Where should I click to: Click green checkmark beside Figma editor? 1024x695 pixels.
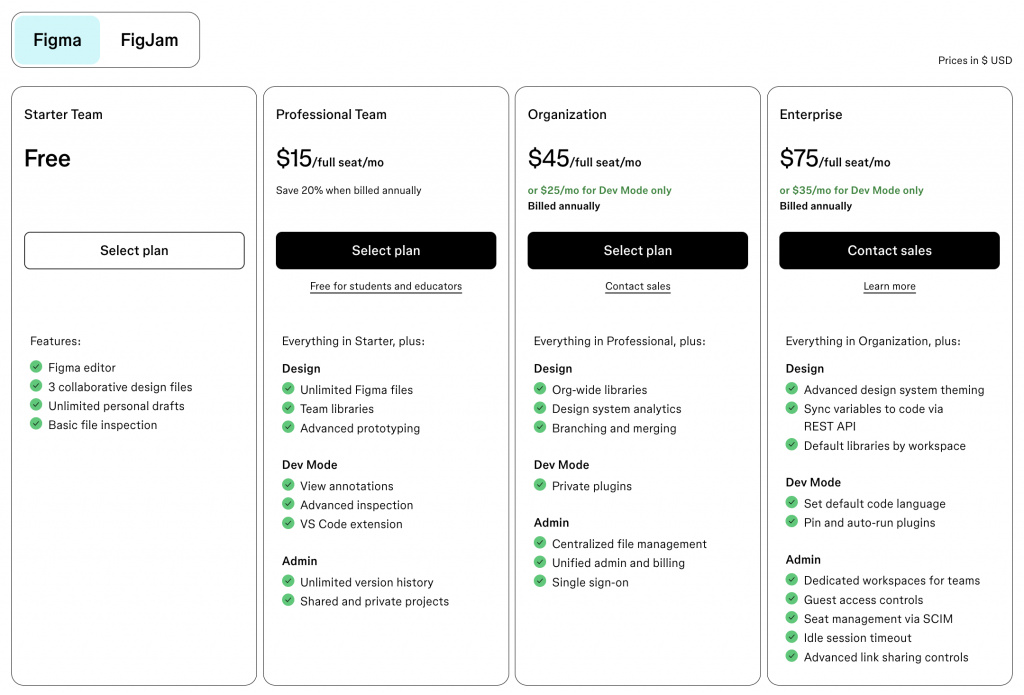(36, 367)
